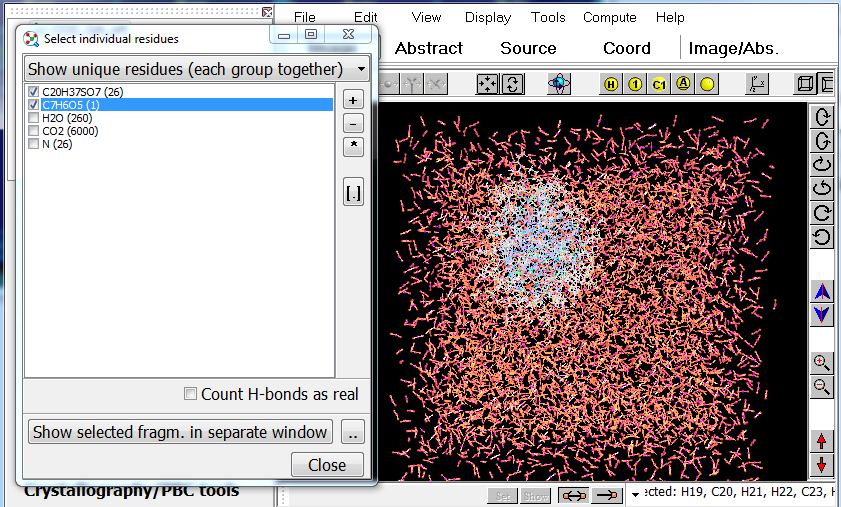
Task: Click the plus button beside residue list
Action: tap(352, 100)
